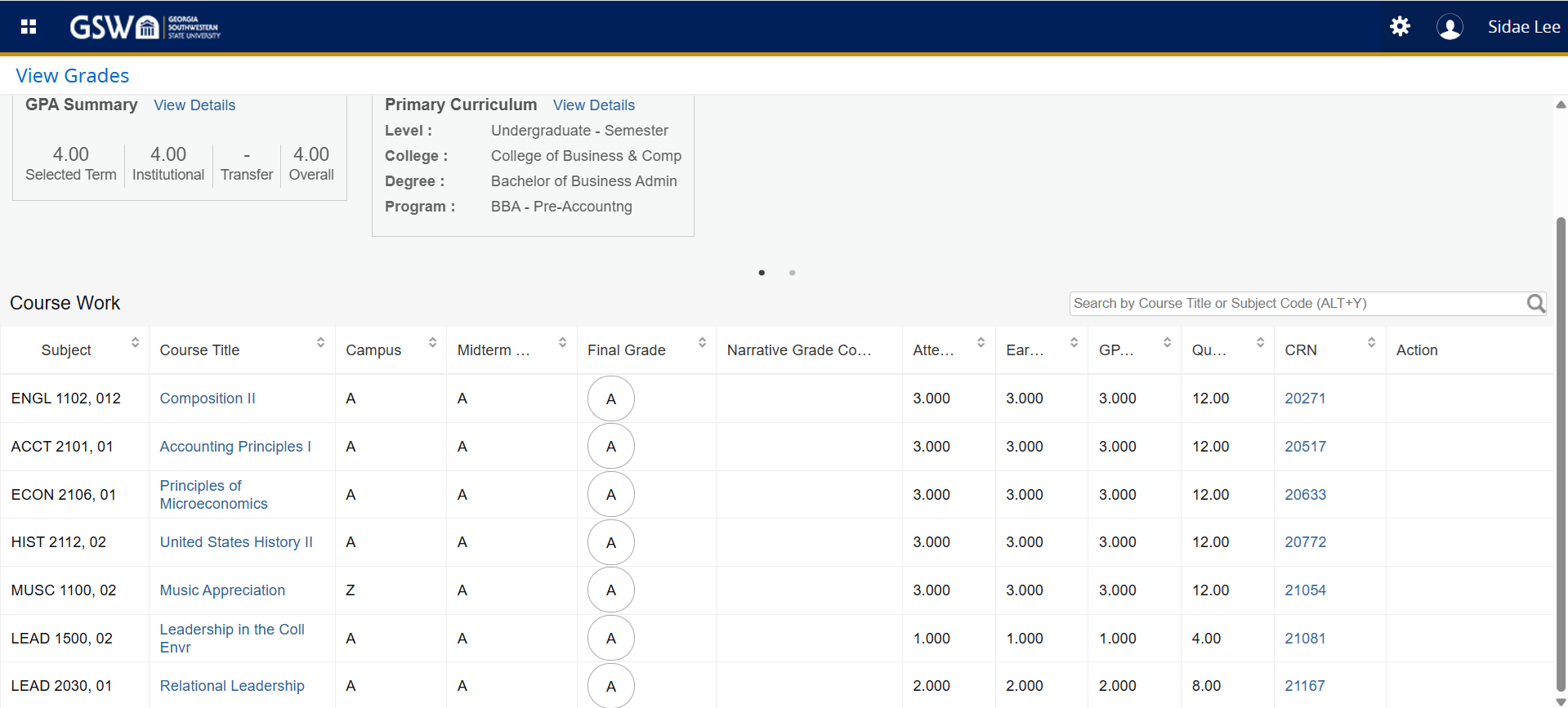The height and width of the screenshot is (708, 1568).
Task: Open Accounting Principles I course link
Action: click(x=235, y=447)
